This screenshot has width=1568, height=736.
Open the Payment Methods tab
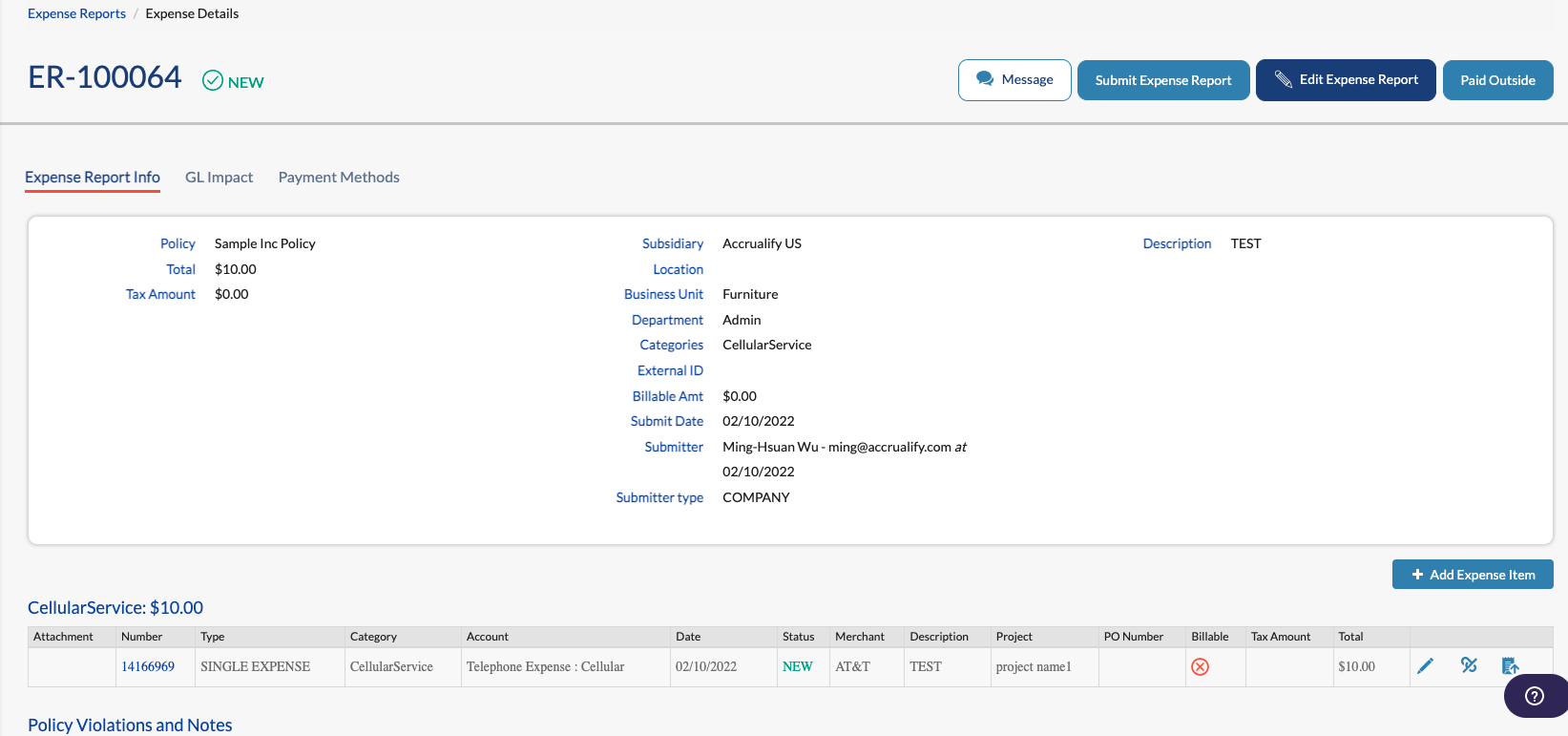click(x=339, y=178)
